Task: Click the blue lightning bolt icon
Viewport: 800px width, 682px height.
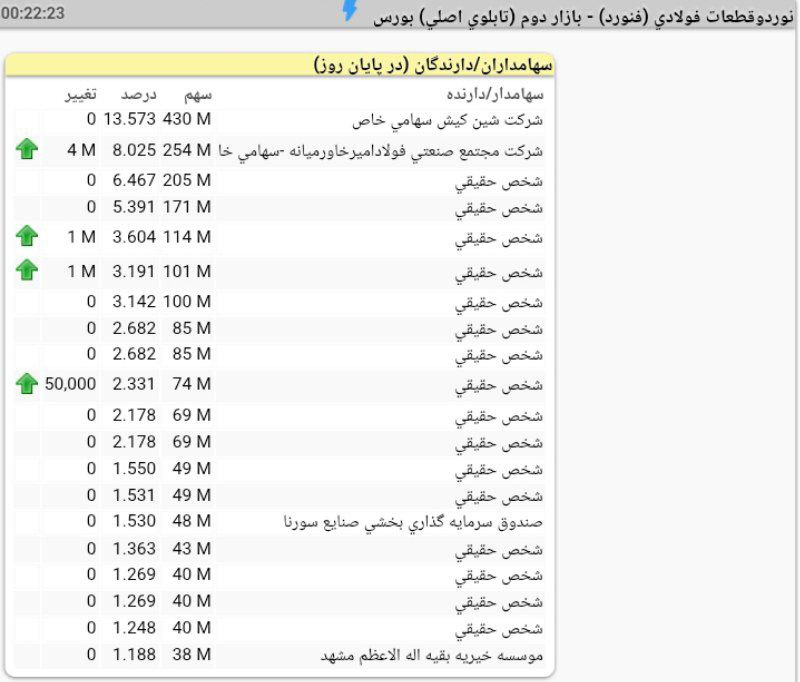Action: [349, 10]
